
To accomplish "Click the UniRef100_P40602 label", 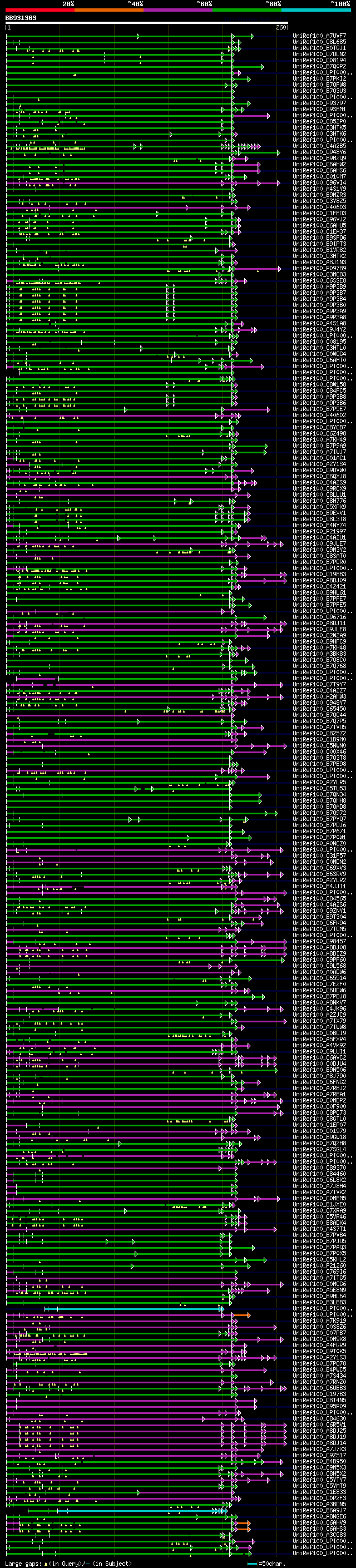I will click(319, 415).
